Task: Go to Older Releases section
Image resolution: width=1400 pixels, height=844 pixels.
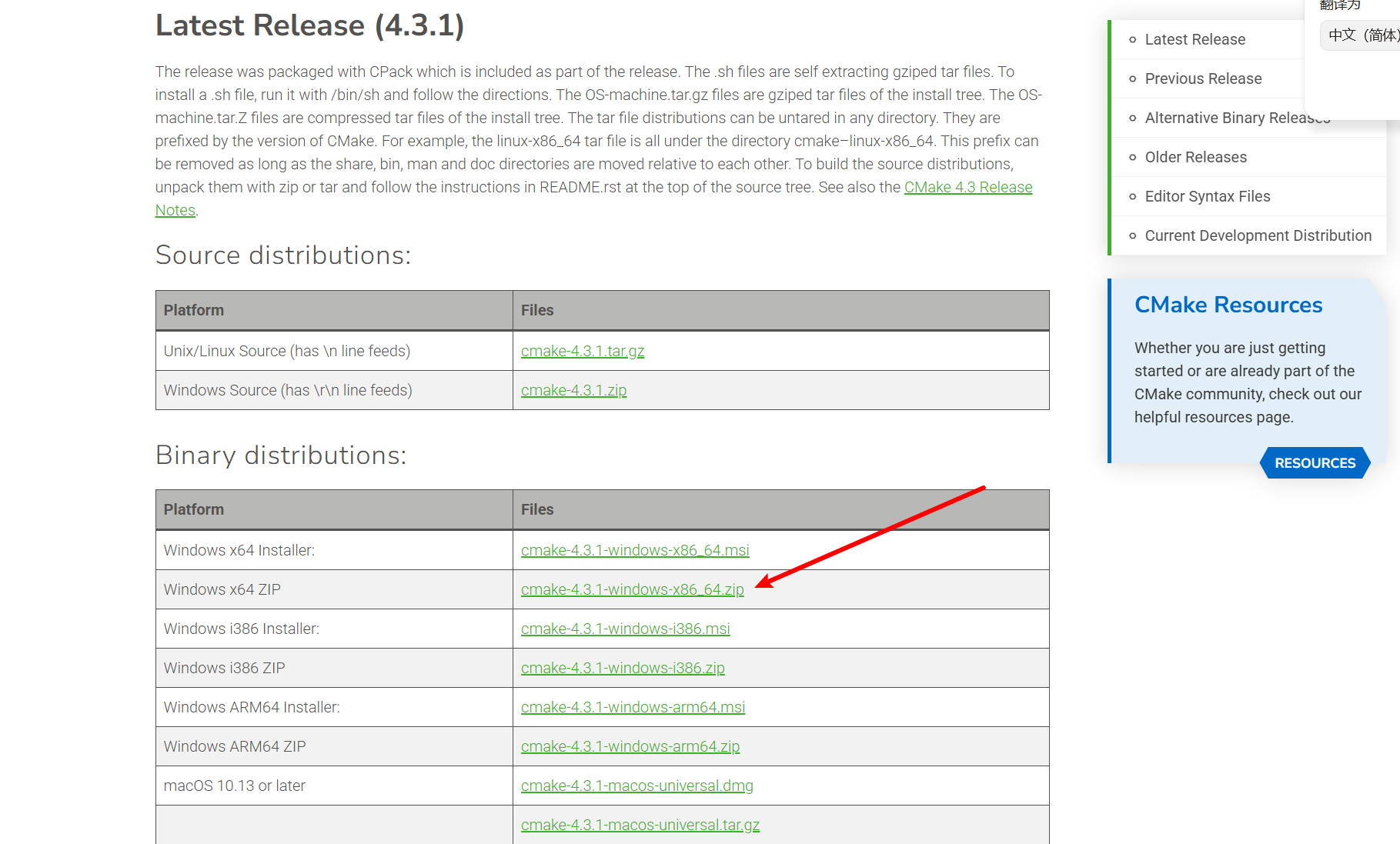Action: coord(1195,157)
